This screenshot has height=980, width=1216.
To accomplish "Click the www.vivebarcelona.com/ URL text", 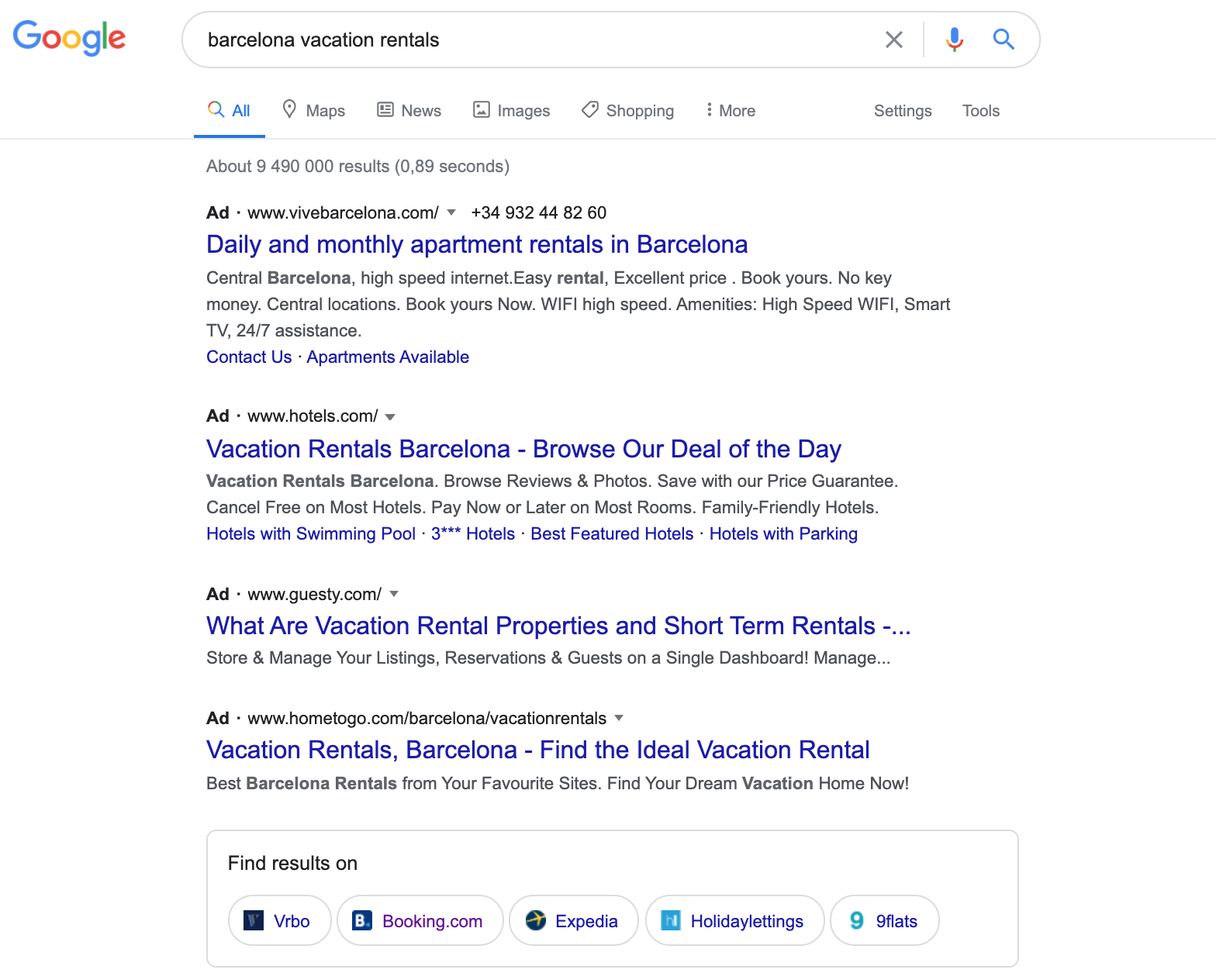I will [343, 213].
